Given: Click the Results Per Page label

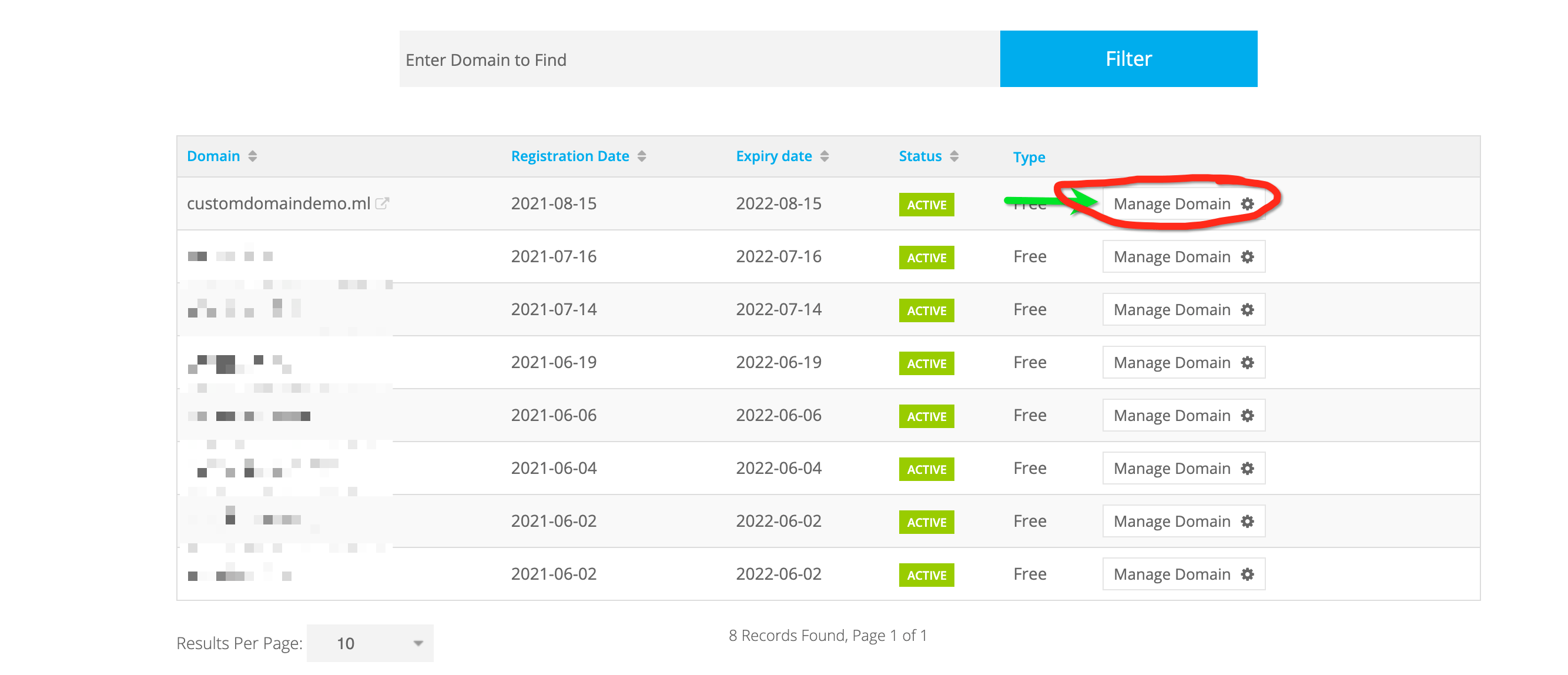Looking at the screenshot, I should tap(239, 643).
